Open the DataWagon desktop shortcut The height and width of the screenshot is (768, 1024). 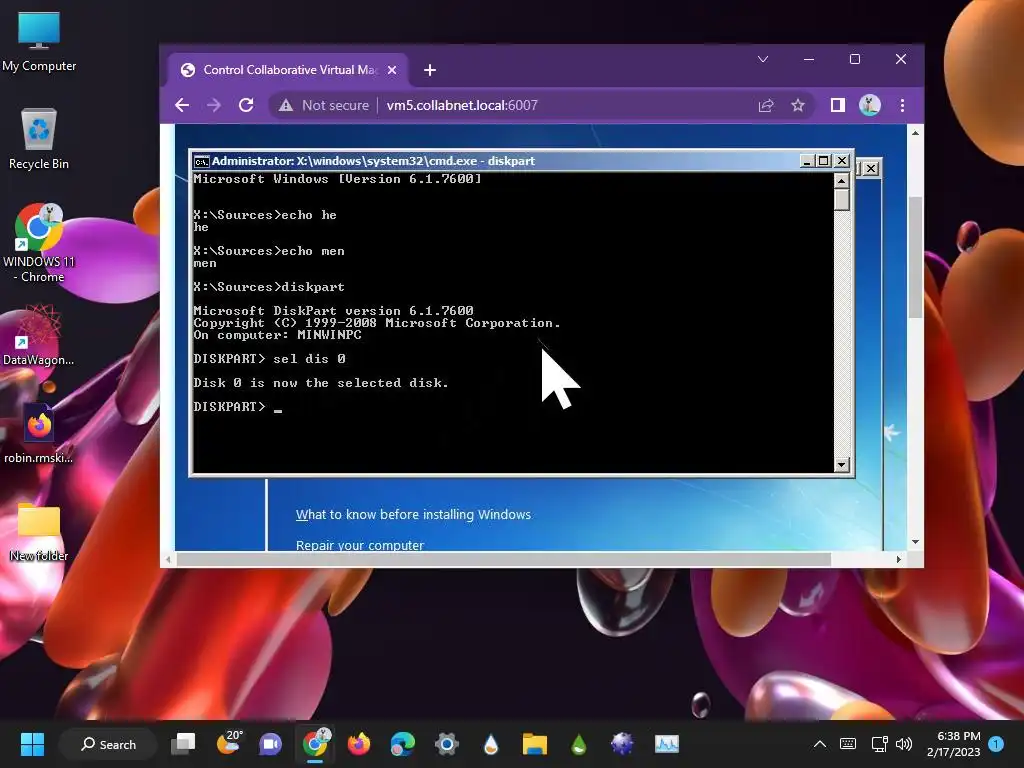click(x=39, y=335)
